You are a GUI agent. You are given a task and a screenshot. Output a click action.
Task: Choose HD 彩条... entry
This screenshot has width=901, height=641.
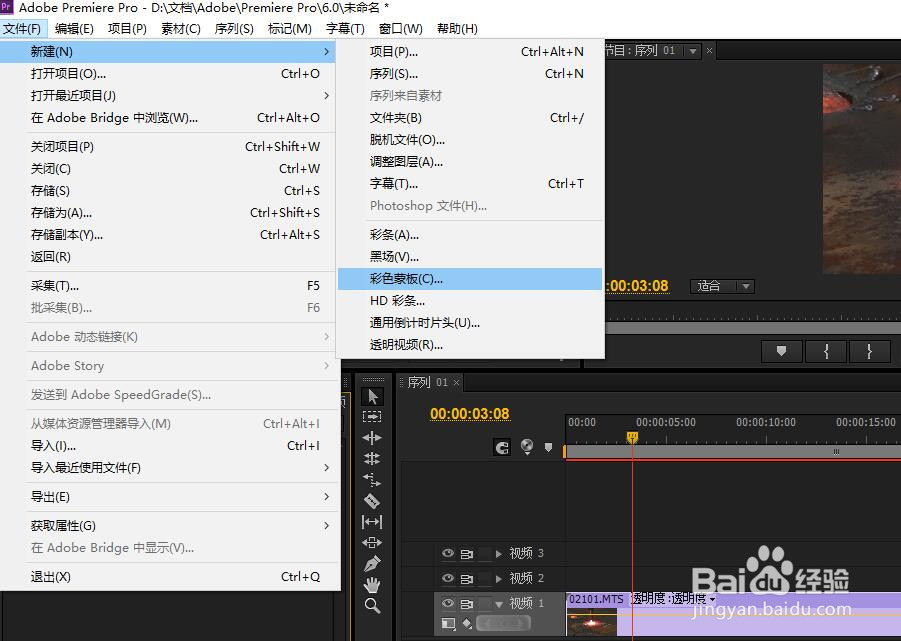click(x=470, y=301)
